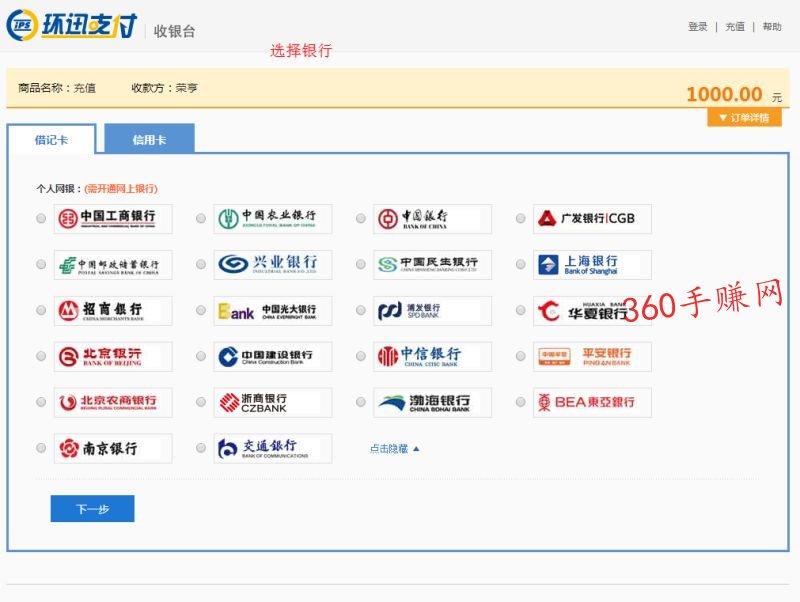Select the 平安银行 radio button
The image size is (800, 602).
(x=520, y=356)
